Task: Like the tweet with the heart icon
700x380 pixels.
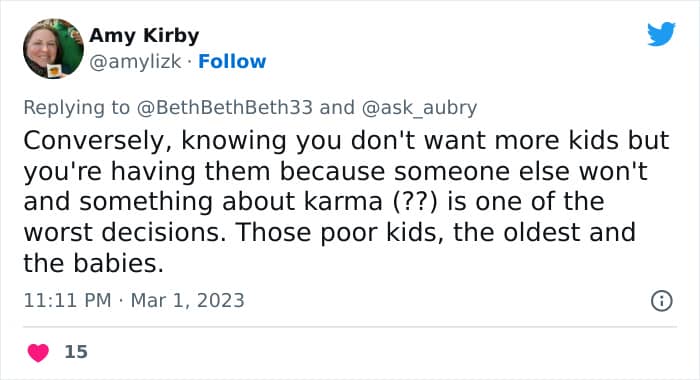Action: (38, 352)
